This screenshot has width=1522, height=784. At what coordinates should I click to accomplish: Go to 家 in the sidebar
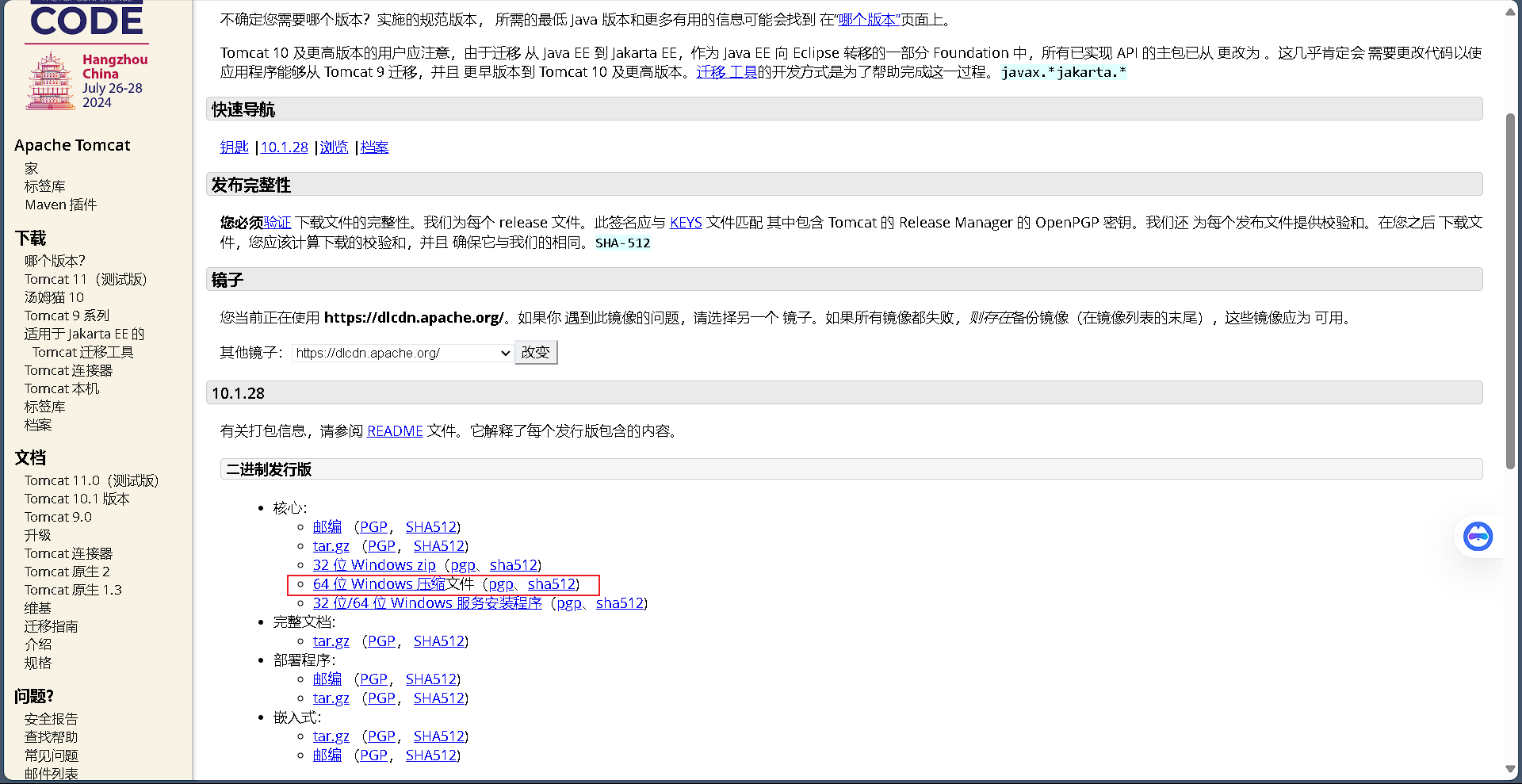coord(32,169)
